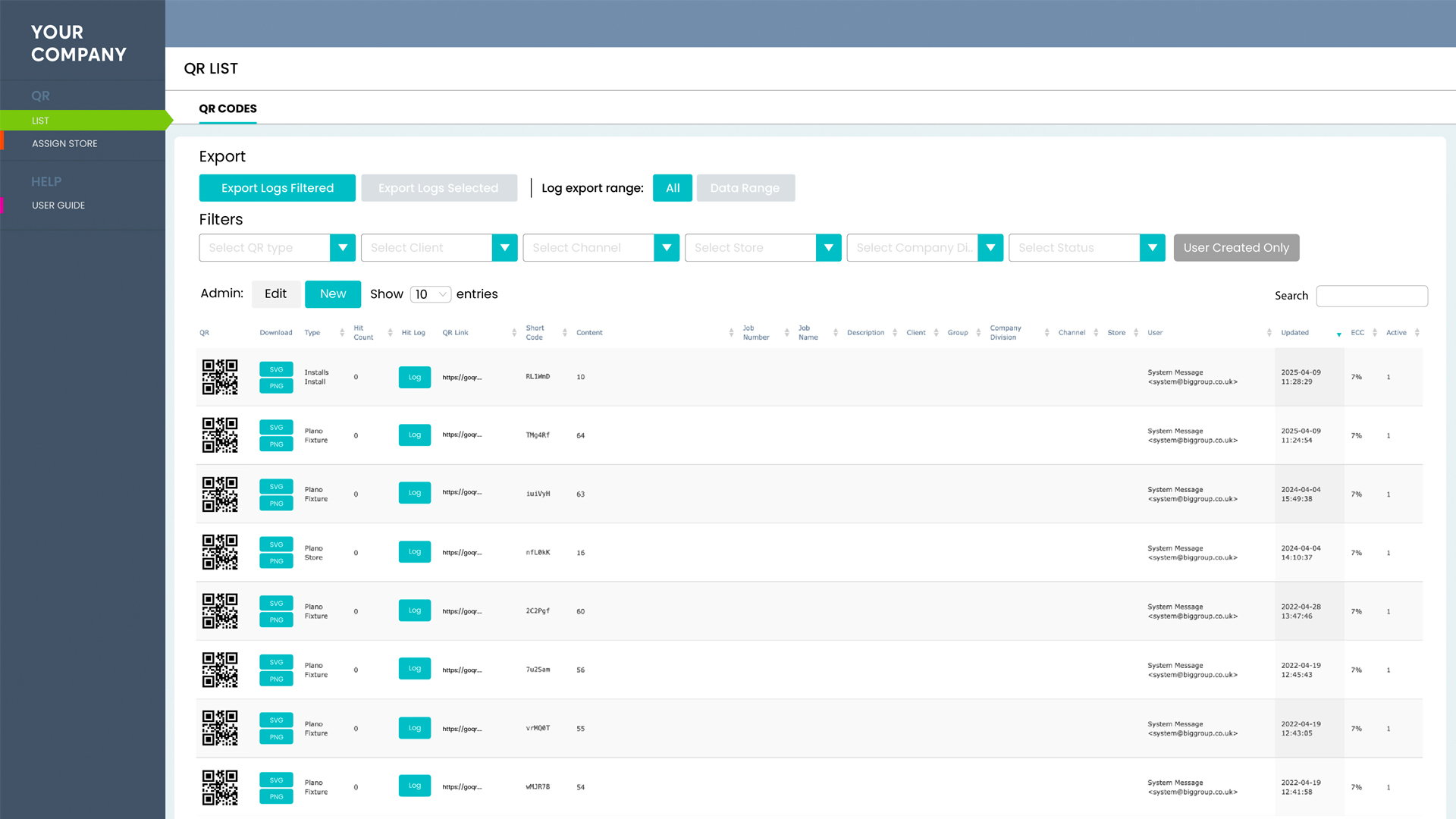Image resolution: width=1456 pixels, height=819 pixels.
Task: Open the Select Channel dropdown
Action: click(601, 248)
